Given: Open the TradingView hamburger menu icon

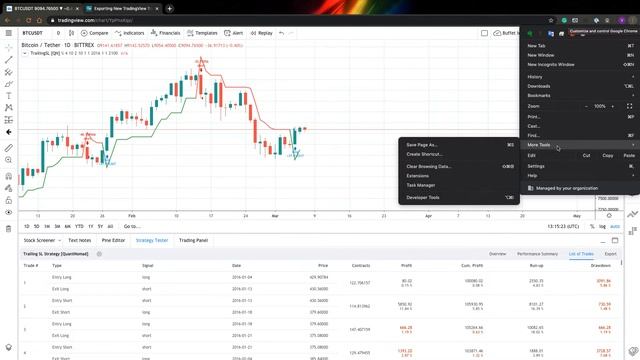Looking at the screenshot, I should click(x=9, y=33).
